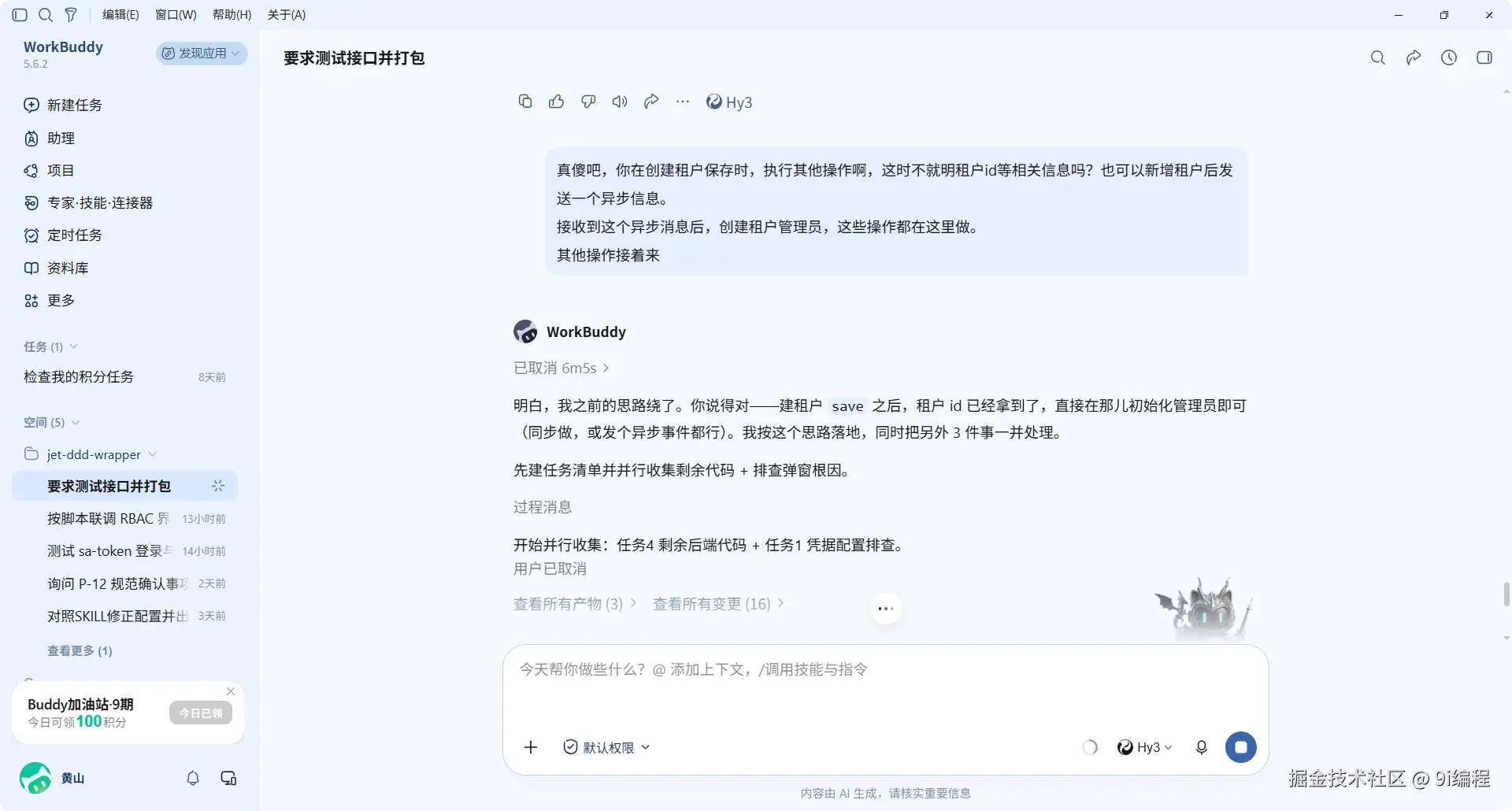Like the response with thumbs-up icon
Viewport: 1512px width, 811px height.
[557, 102]
